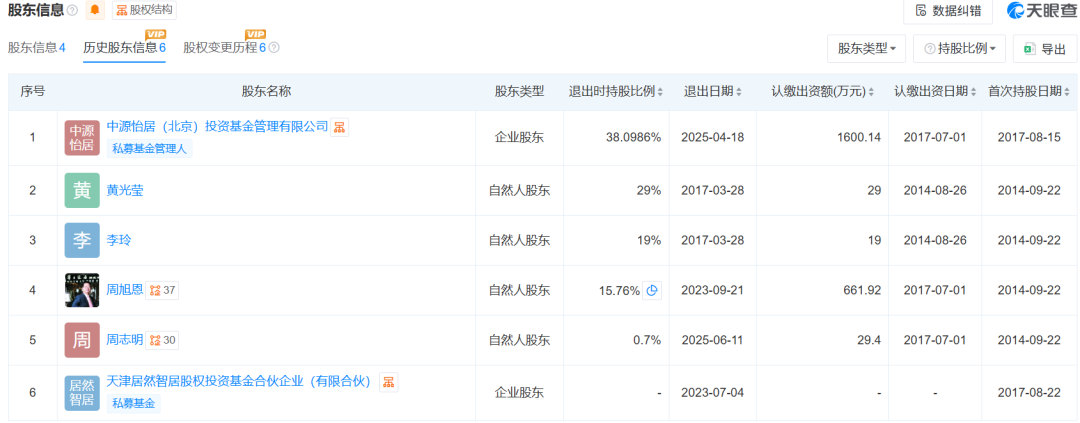Click help icon next to 股东信息 title
This screenshot has width=1080, height=423.
[72, 11]
